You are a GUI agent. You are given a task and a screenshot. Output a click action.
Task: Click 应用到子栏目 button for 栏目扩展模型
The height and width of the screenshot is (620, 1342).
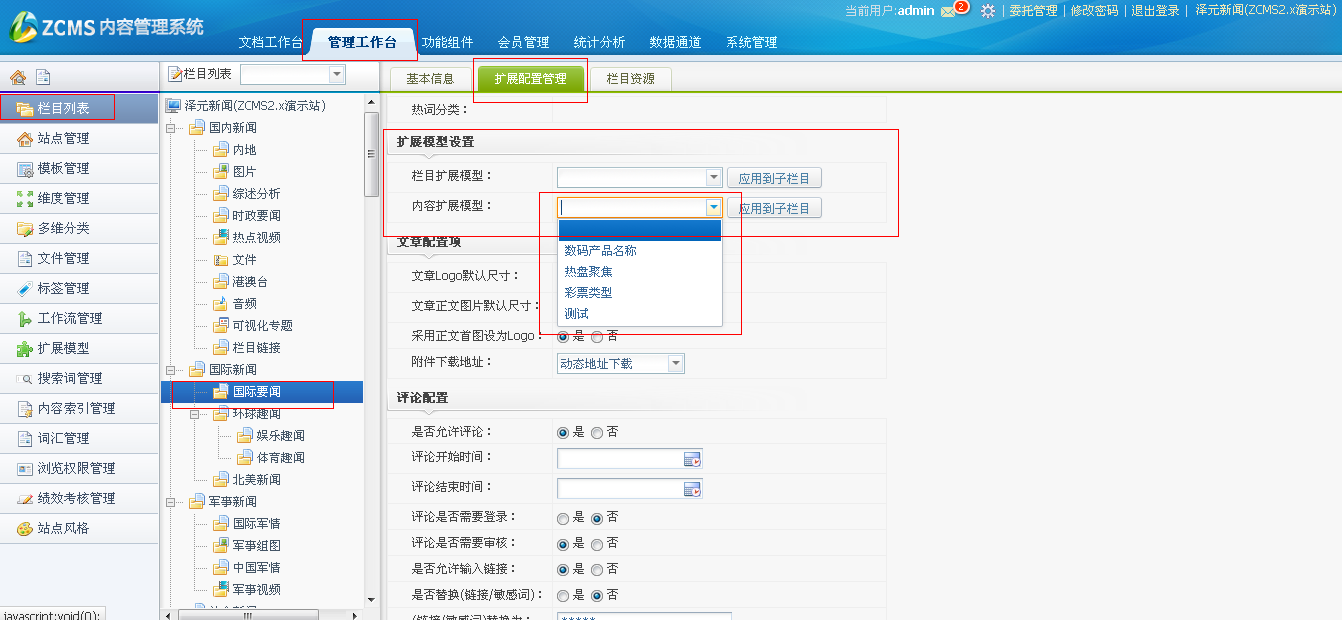click(774, 178)
